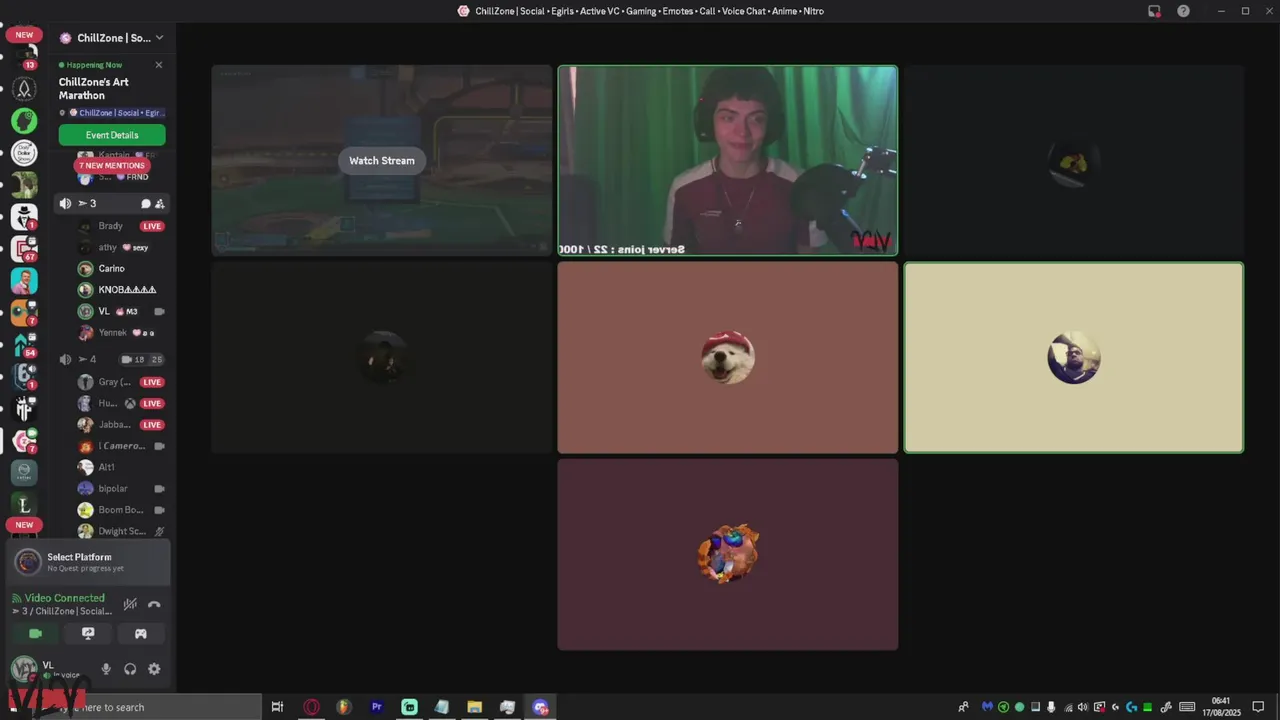Select user Alt1 in channel 4
The image size is (1280, 720).
tap(122, 467)
